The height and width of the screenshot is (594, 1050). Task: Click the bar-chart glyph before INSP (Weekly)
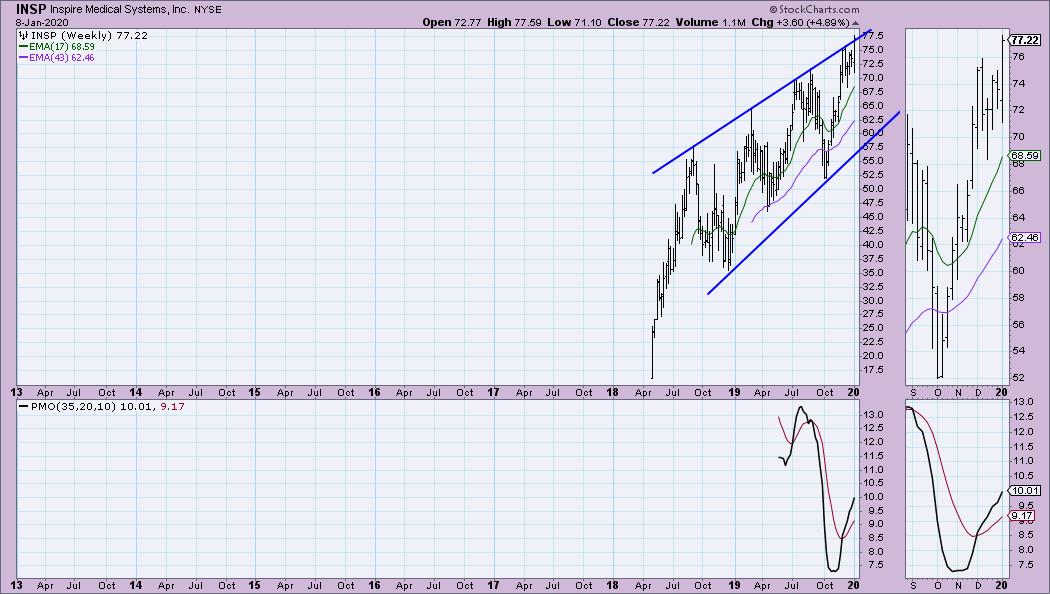tap(23, 35)
